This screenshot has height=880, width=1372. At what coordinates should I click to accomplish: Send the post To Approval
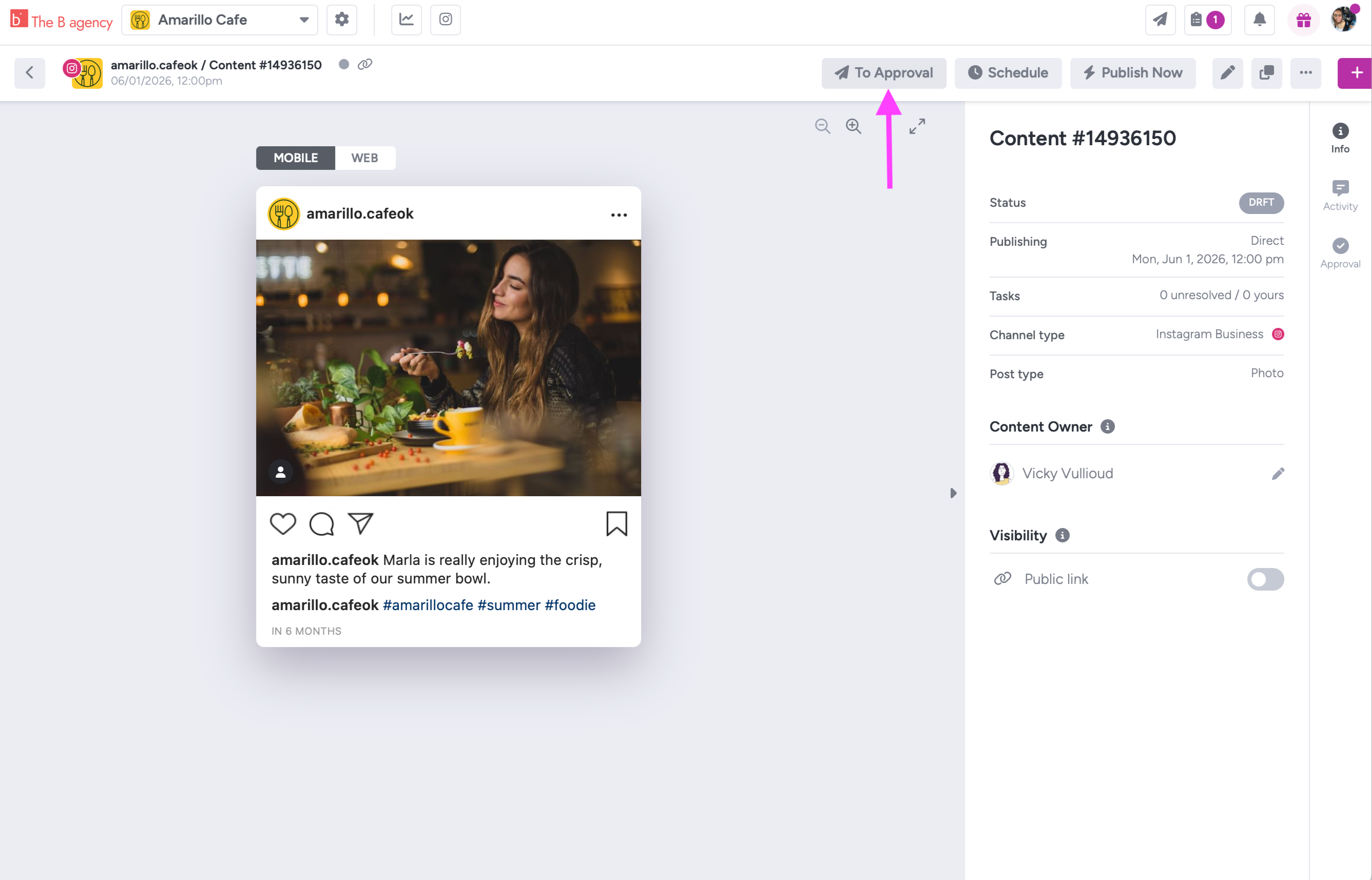coord(883,72)
